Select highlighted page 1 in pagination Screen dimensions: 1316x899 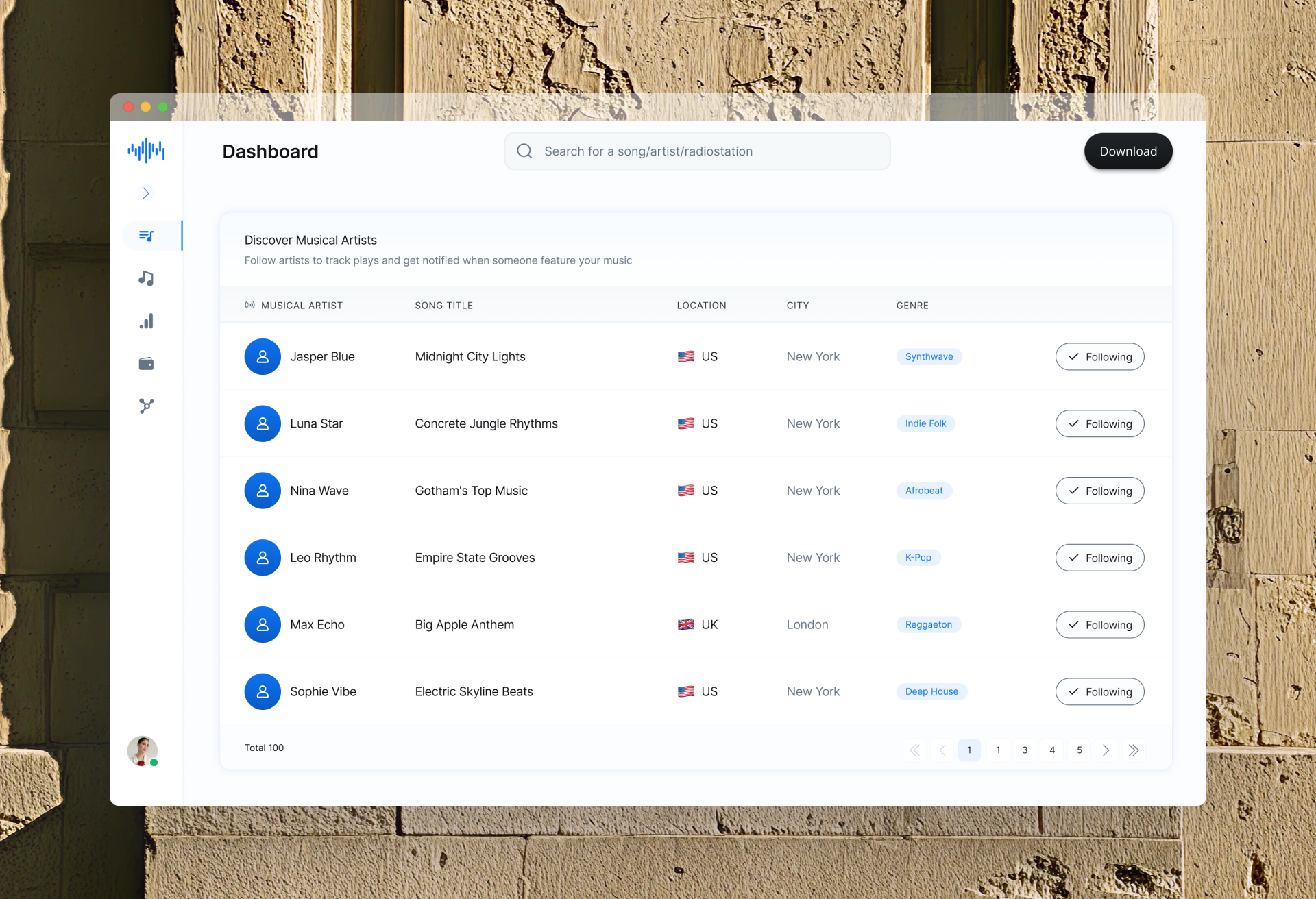click(969, 750)
